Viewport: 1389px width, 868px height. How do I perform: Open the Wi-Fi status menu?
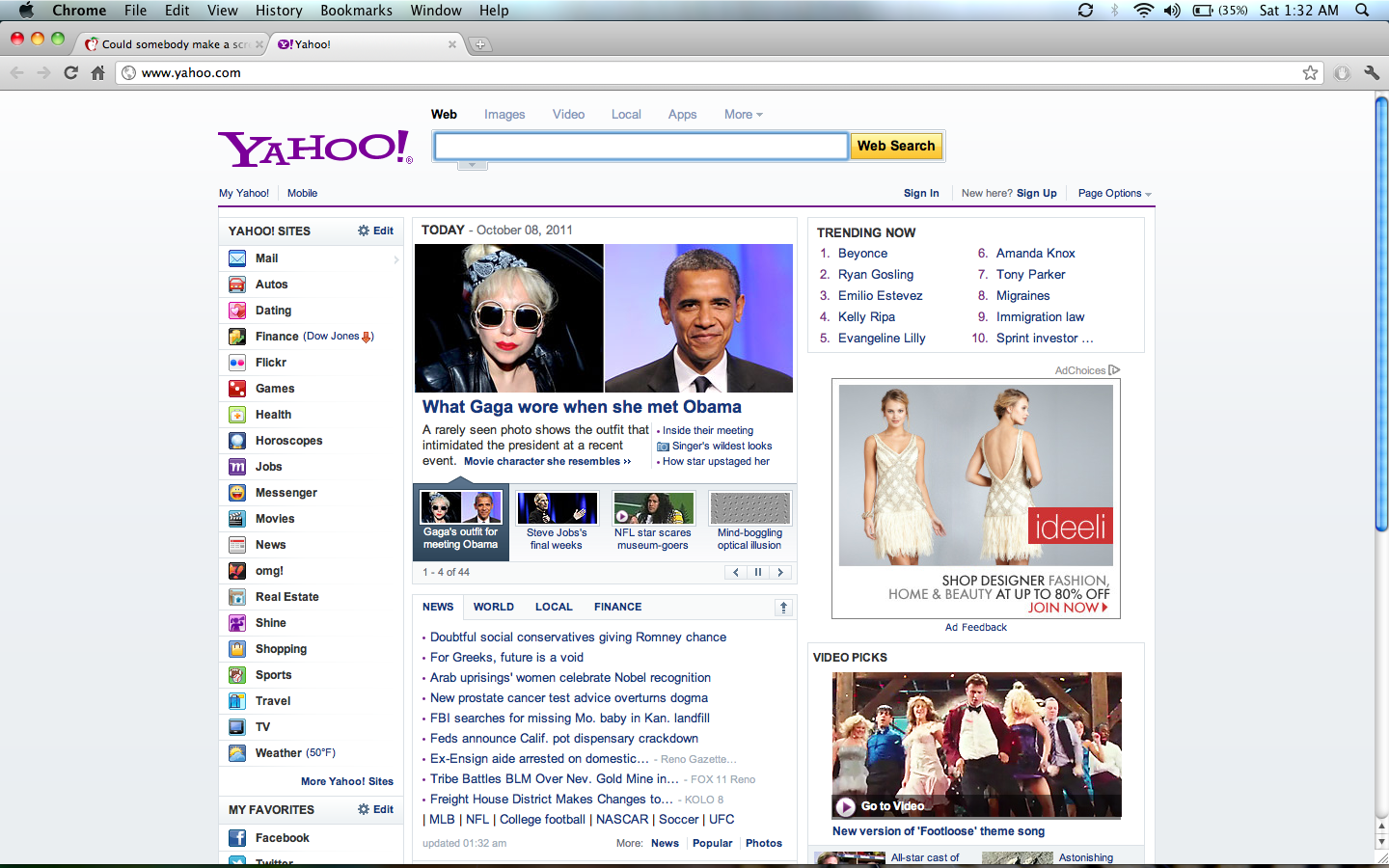tap(1143, 11)
